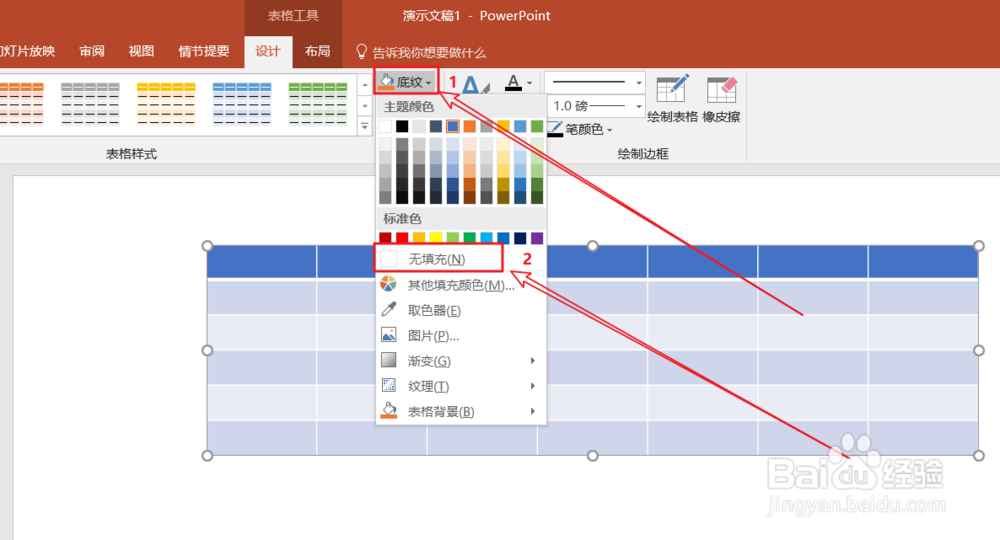Expand the table styles gallery more button
This screenshot has height=540, width=1000.
tap(365, 126)
